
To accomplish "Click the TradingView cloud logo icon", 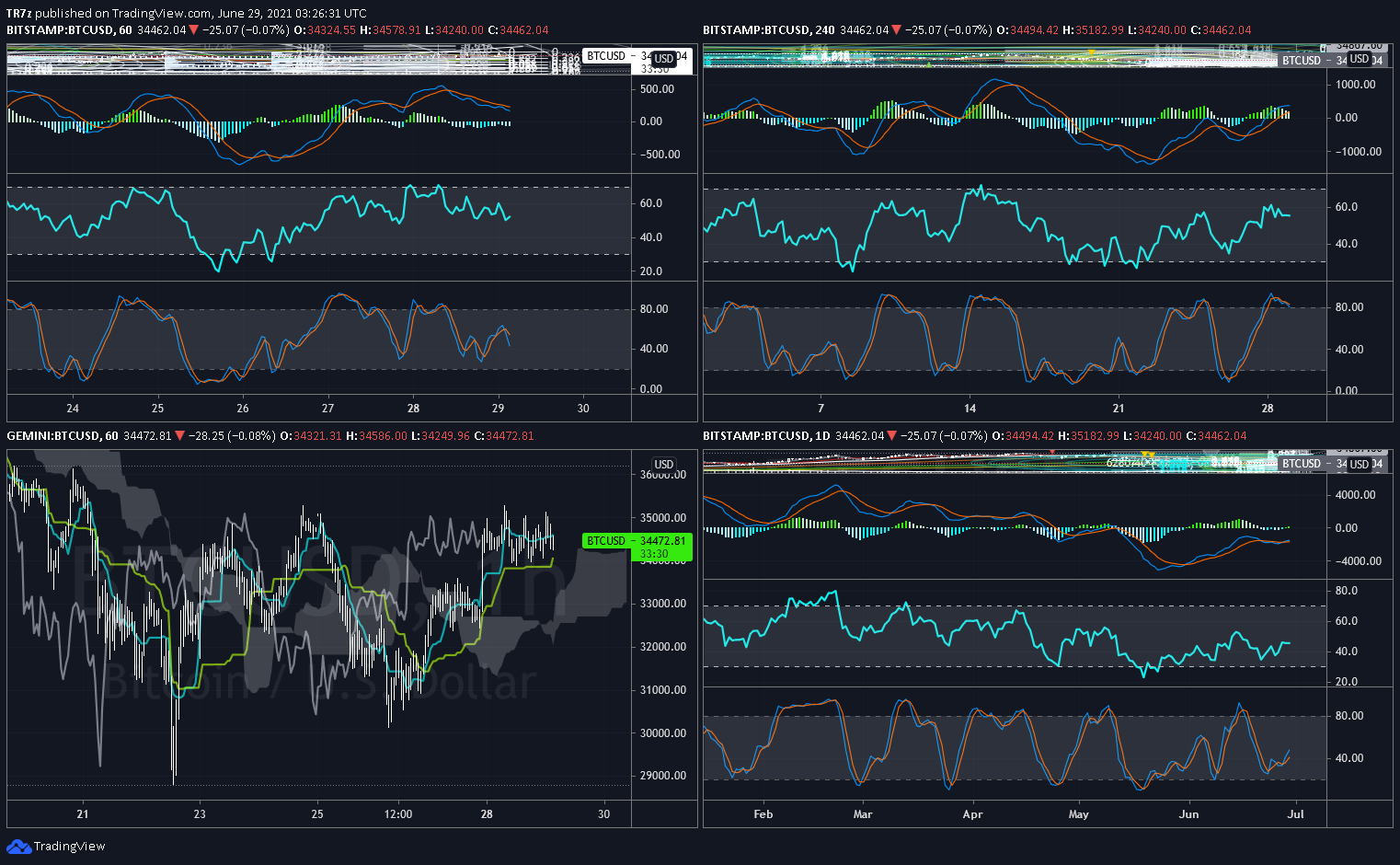I will 18,847.
